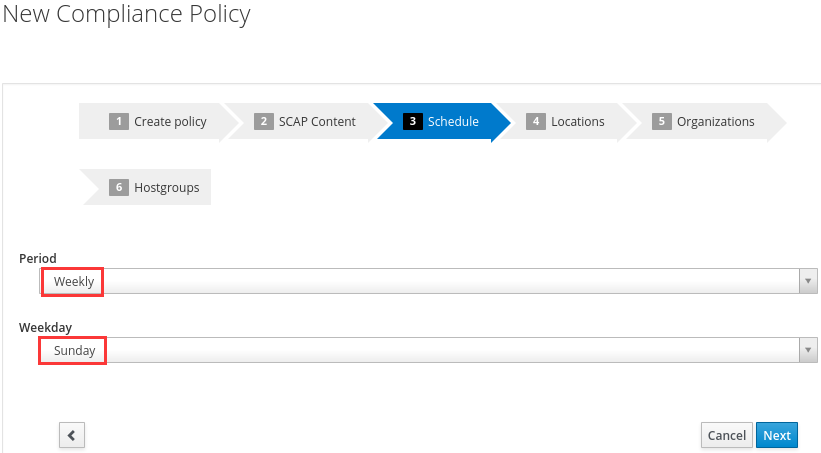Click the number 5 step badge

(661, 122)
